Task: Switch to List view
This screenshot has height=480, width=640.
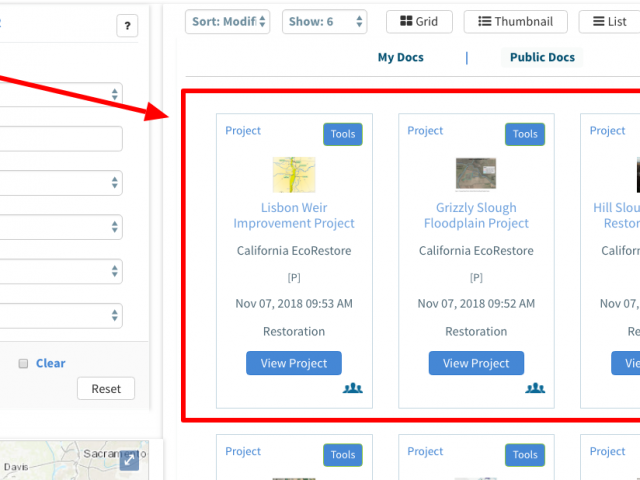Action: pyautogui.click(x=609, y=22)
